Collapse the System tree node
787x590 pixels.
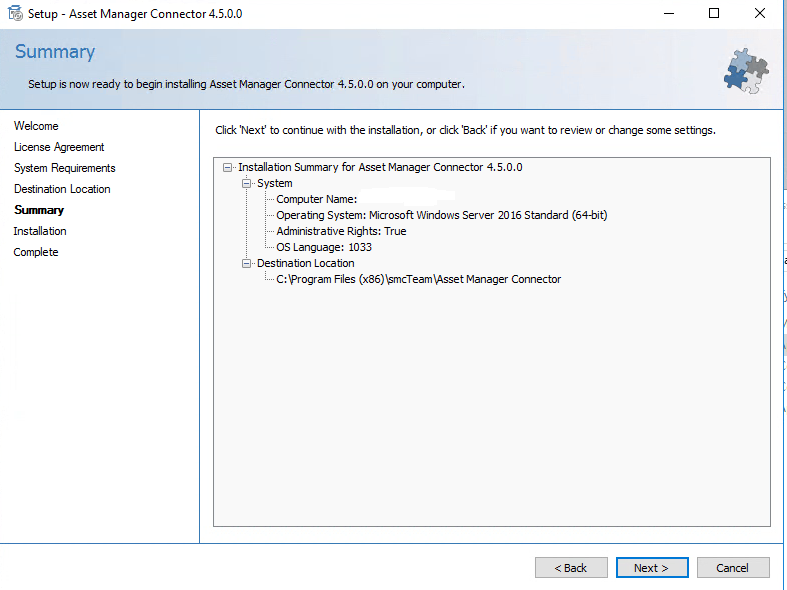click(247, 184)
